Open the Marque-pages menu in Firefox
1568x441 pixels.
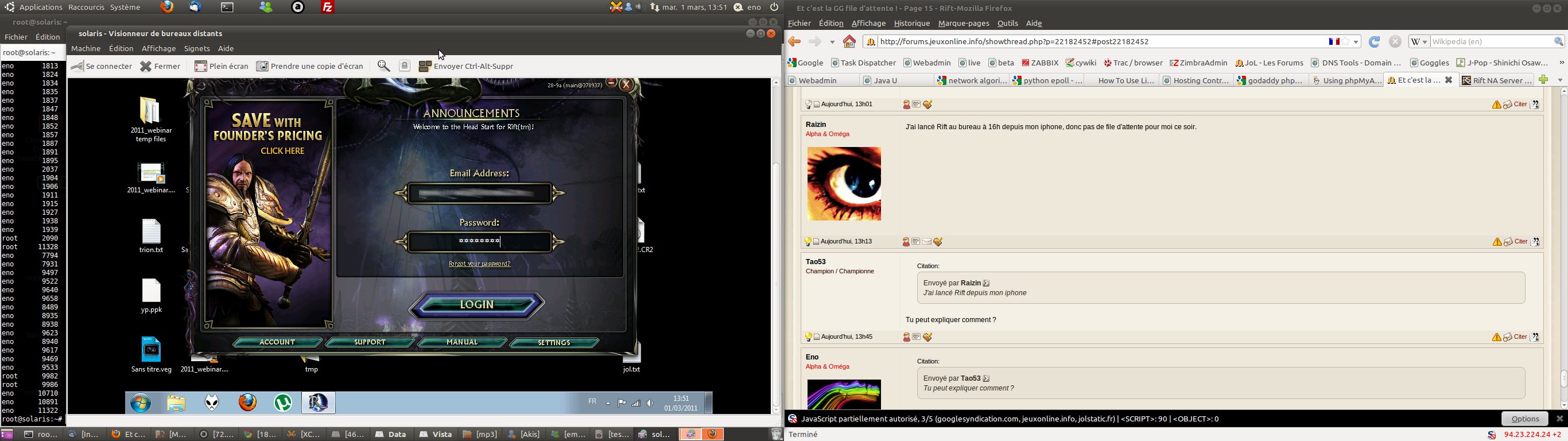tap(964, 23)
